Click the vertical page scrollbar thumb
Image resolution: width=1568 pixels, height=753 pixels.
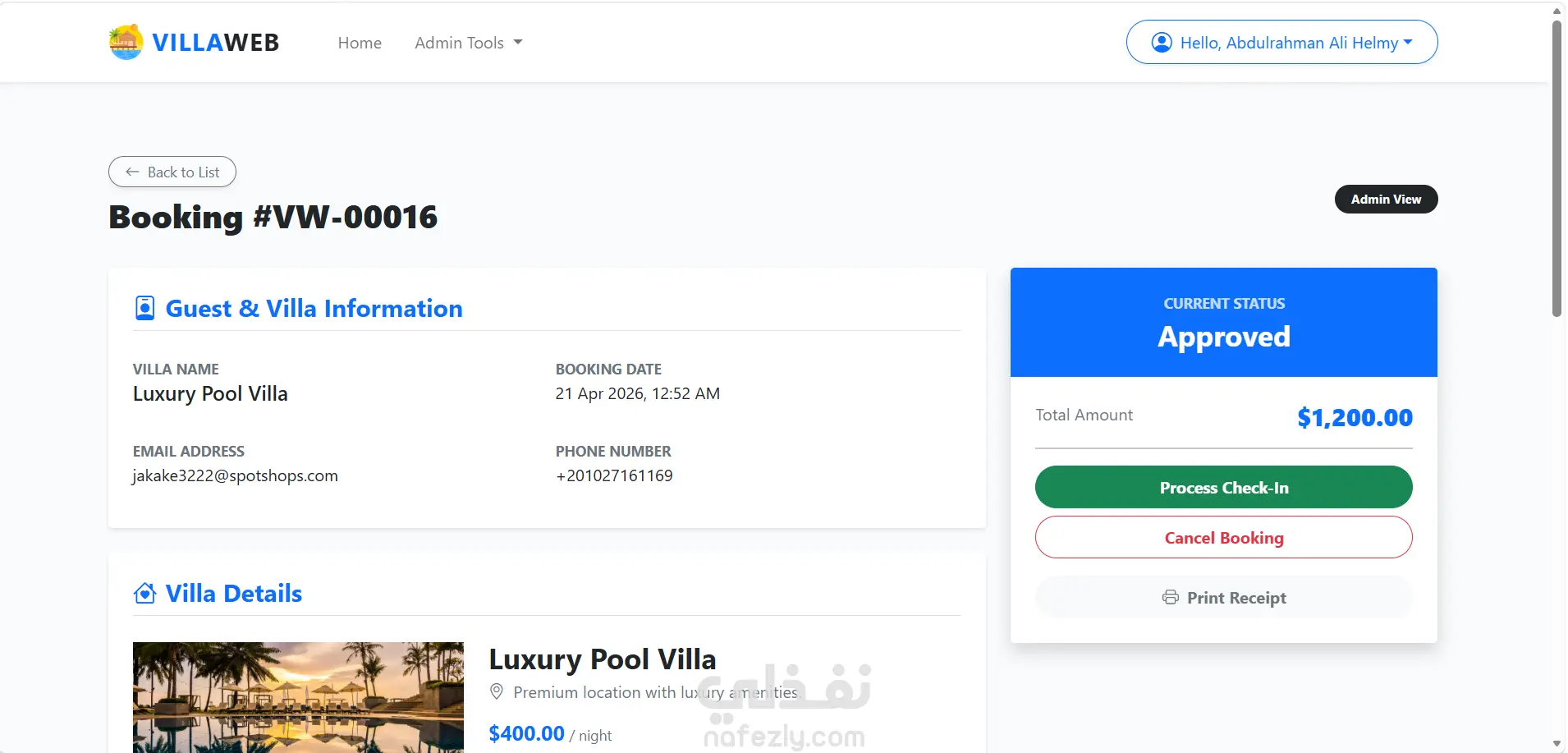pos(1557,168)
